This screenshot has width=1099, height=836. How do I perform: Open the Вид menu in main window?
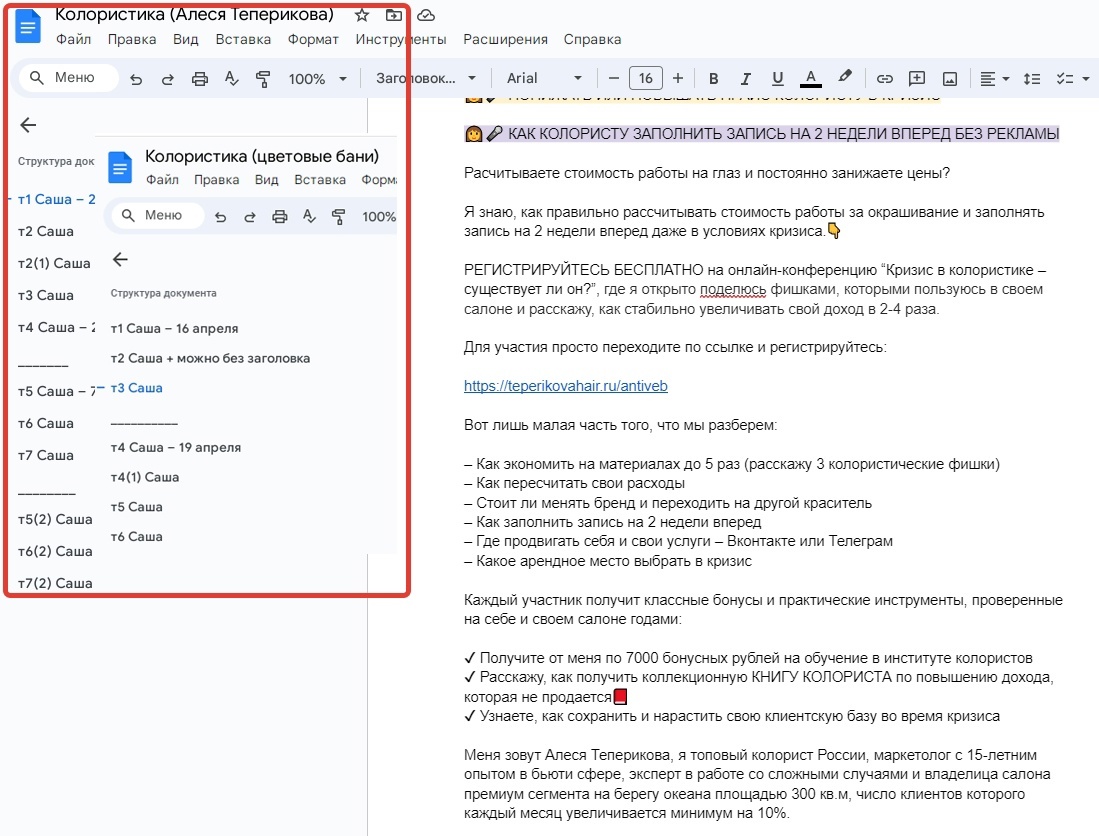(x=186, y=39)
